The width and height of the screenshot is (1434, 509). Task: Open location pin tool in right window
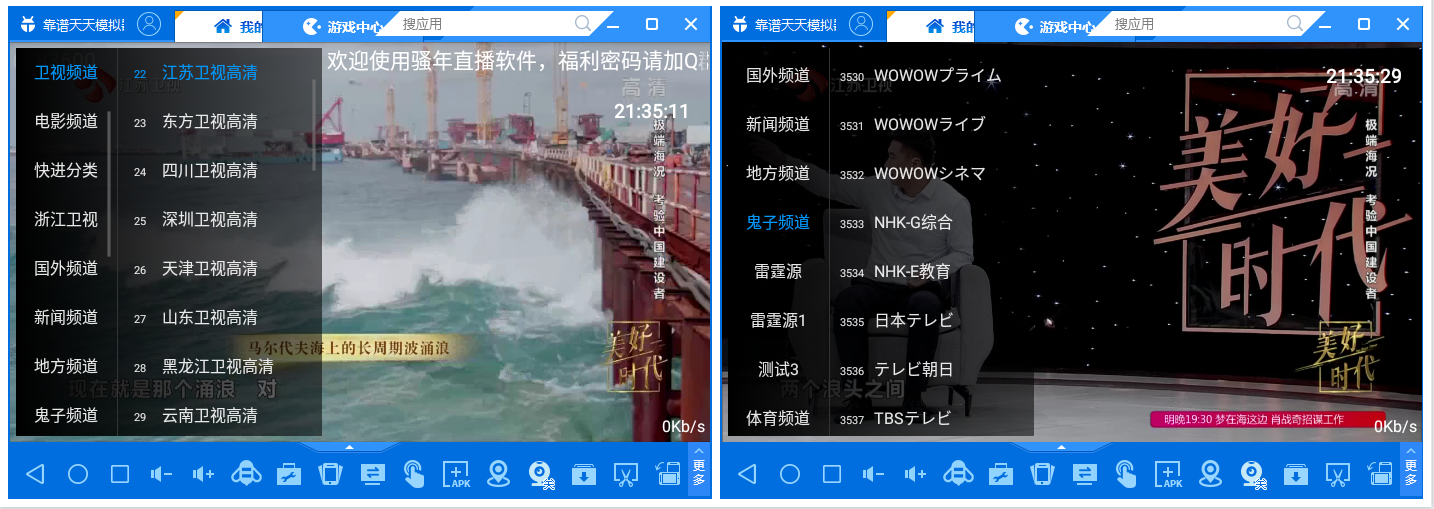click(x=1210, y=474)
